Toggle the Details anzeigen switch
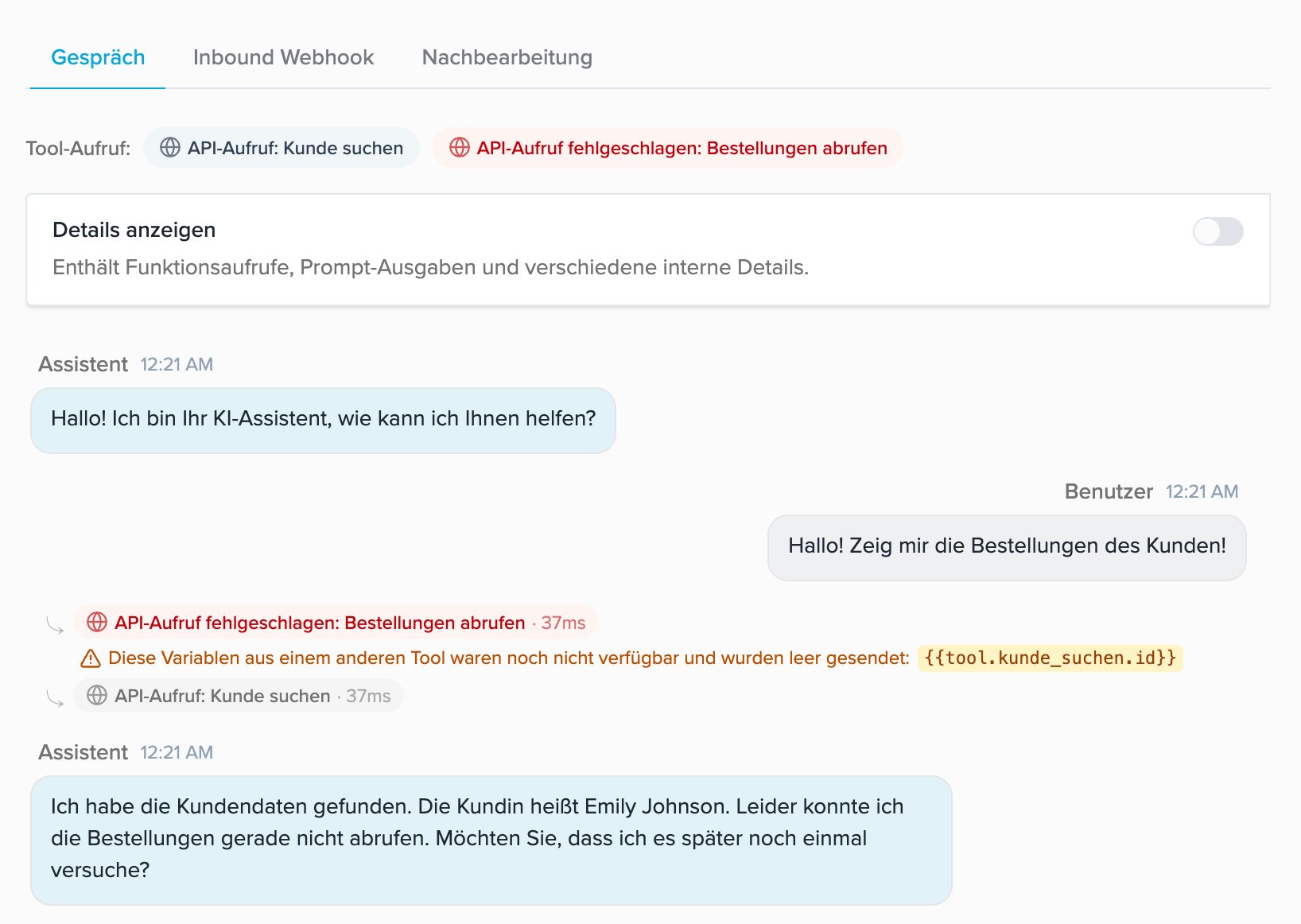 click(1218, 231)
